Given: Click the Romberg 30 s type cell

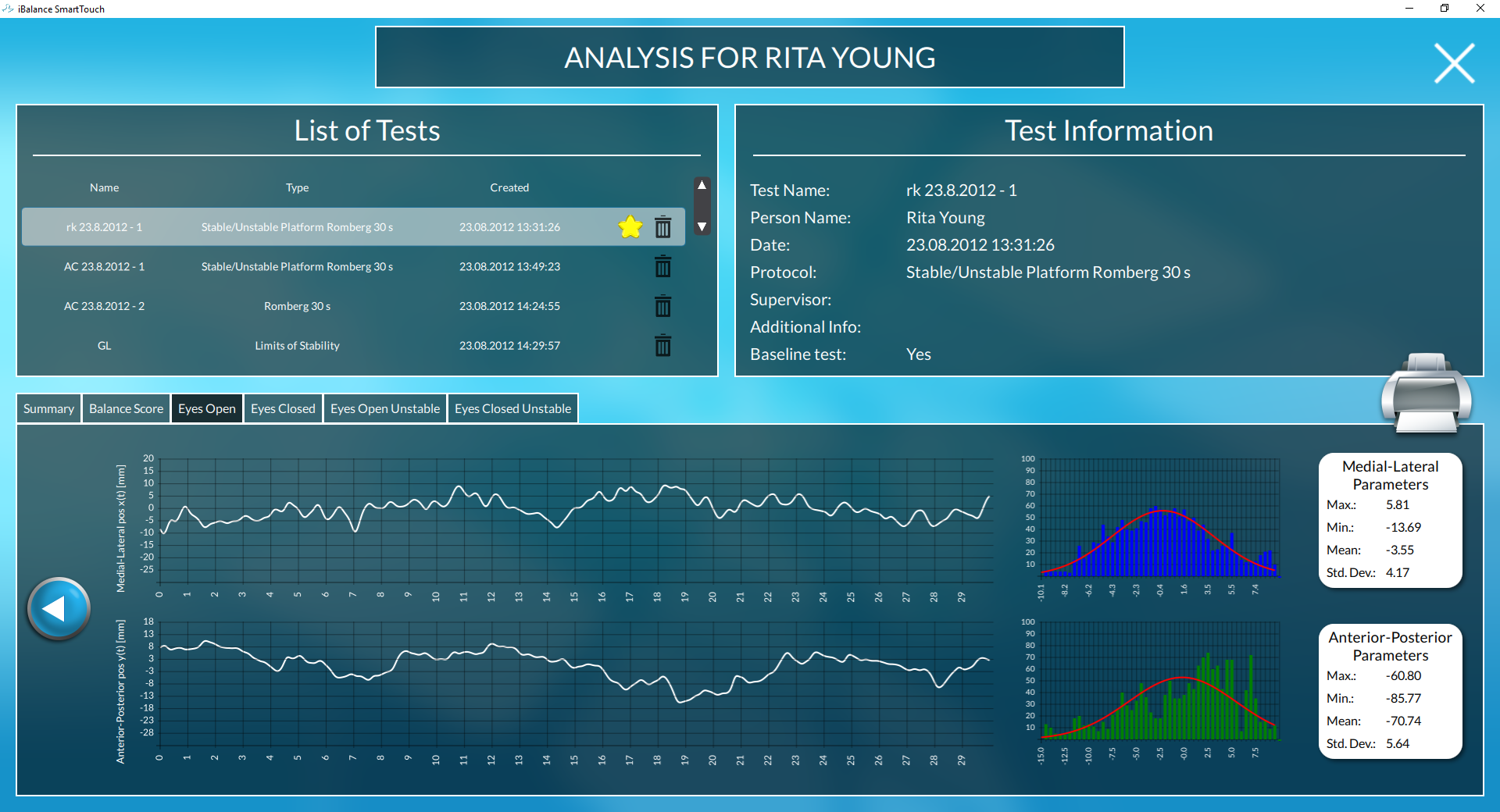Looking at the screenshot, I should point(297,306).
